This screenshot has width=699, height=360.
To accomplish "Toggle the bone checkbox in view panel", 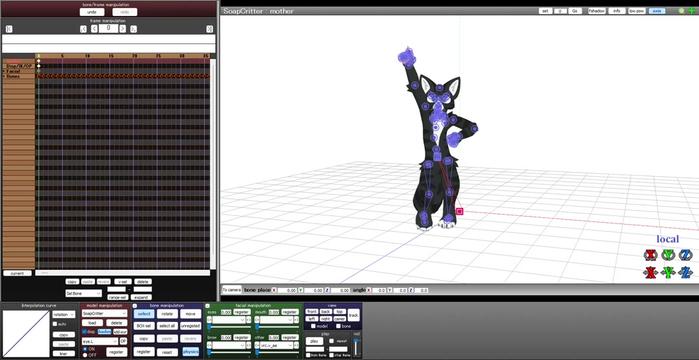I will pyautogui.click(x=338, y=326).
